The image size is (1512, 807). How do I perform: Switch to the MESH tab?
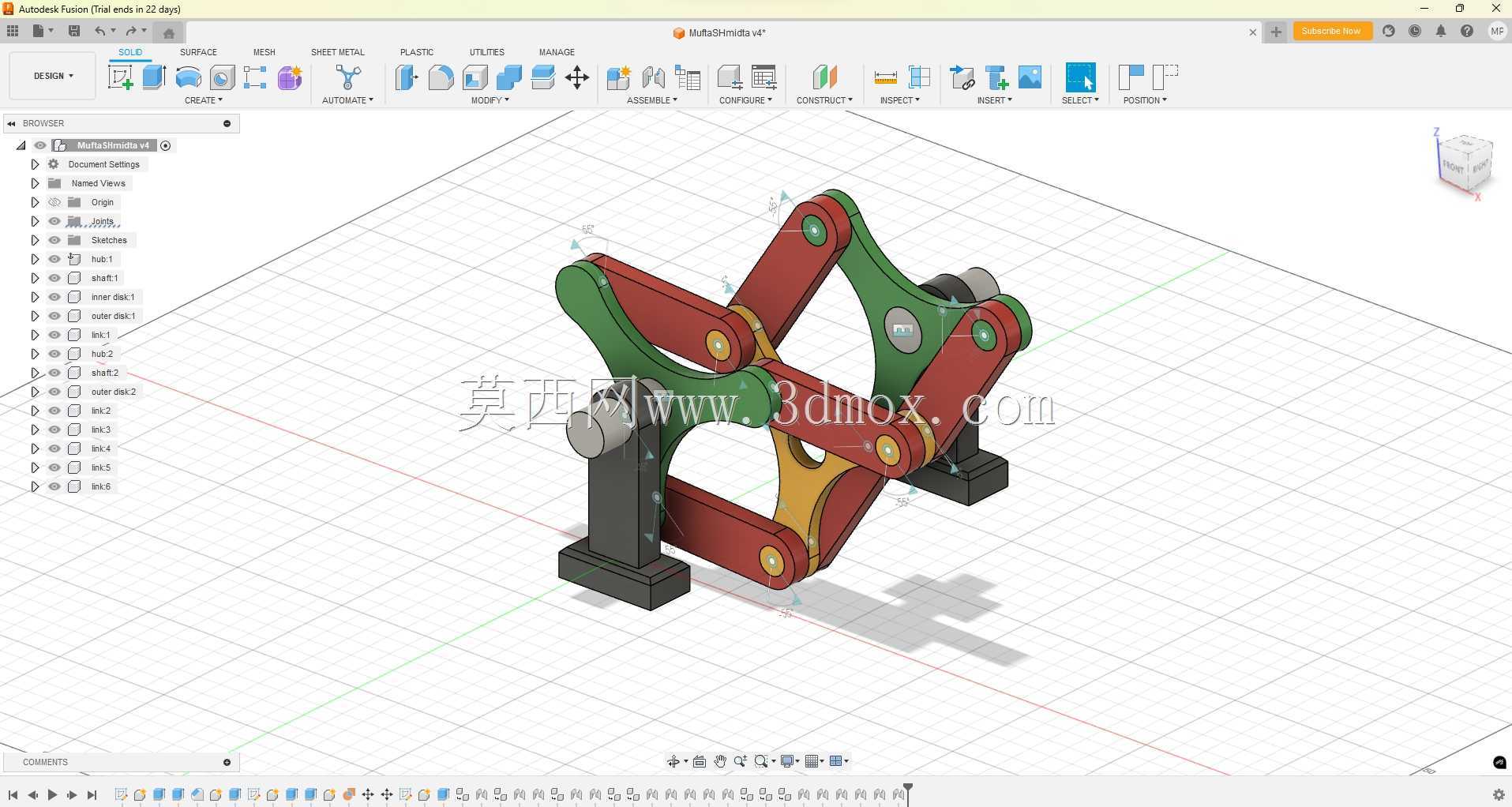click(x=265, y=52)
